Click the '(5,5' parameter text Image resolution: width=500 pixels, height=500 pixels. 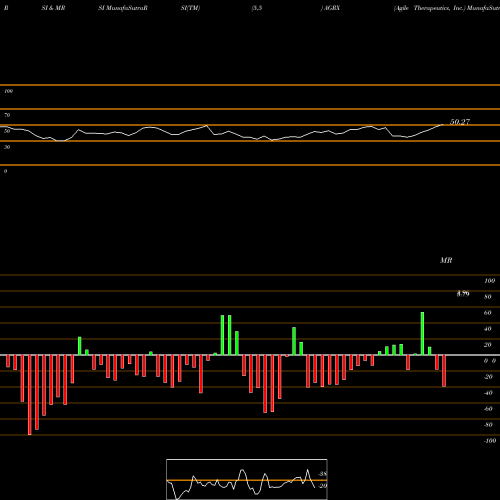pyautogui.click(x=257, y=8)
